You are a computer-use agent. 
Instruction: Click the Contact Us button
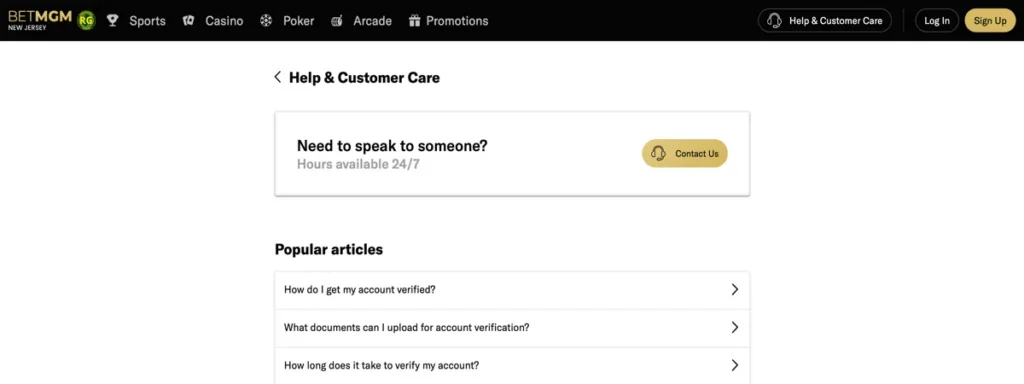pyautogui.click(x=684, y=153)
